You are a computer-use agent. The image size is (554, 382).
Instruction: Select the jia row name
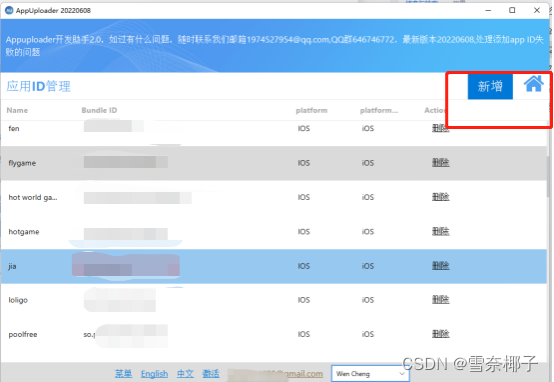click(12, 266)
